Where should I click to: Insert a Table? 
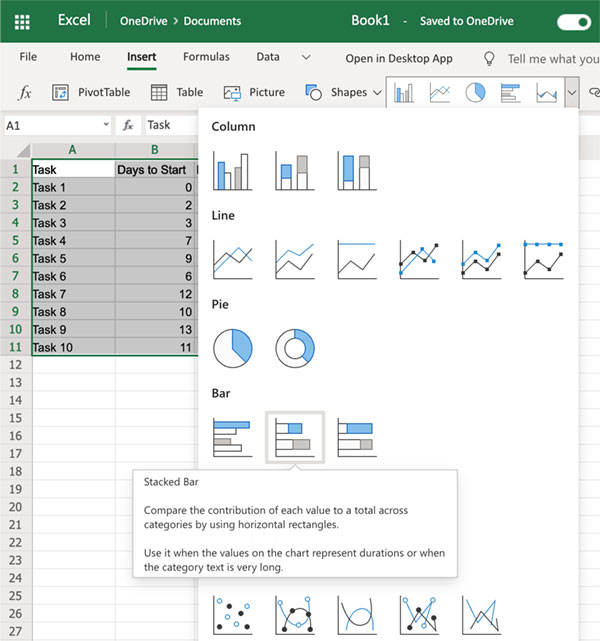tap(177, 92)
